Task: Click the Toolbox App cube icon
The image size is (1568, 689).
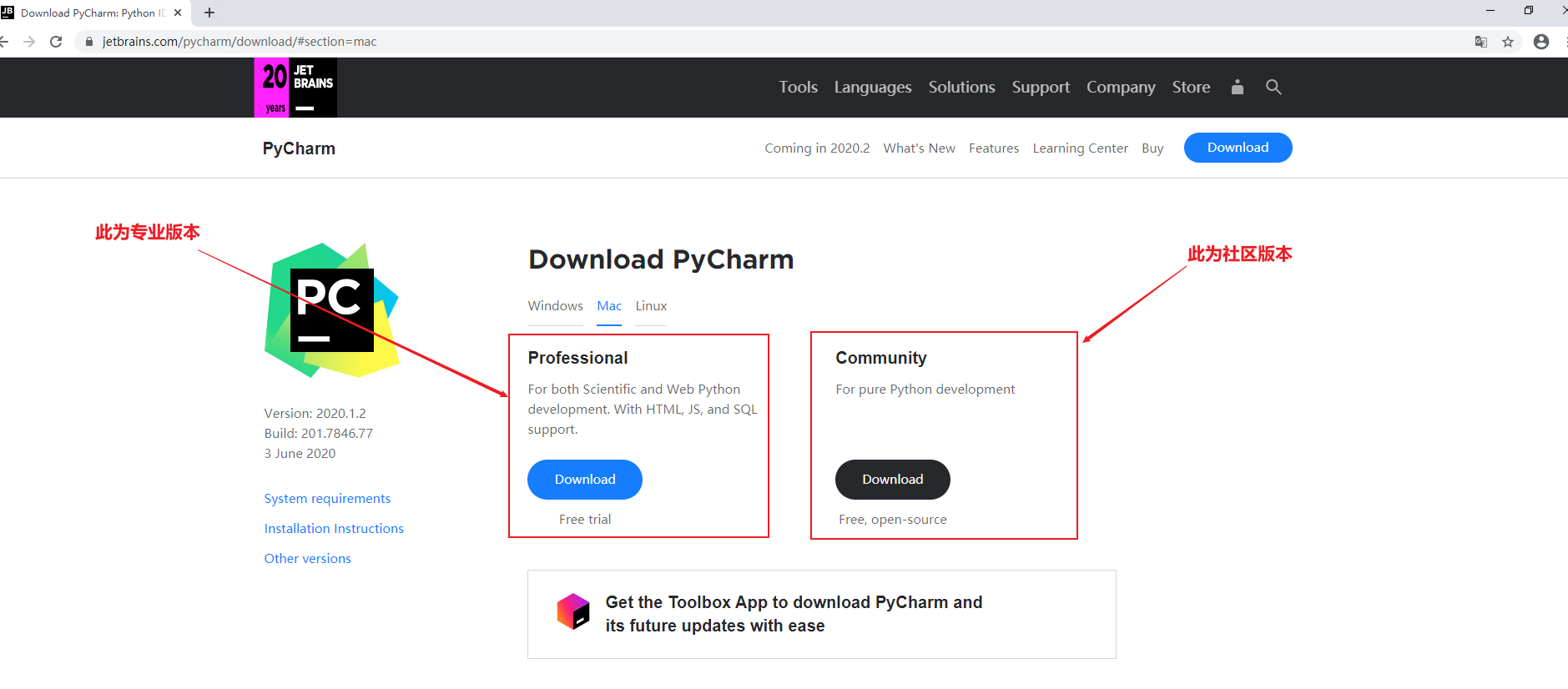Action: [573, 611]
